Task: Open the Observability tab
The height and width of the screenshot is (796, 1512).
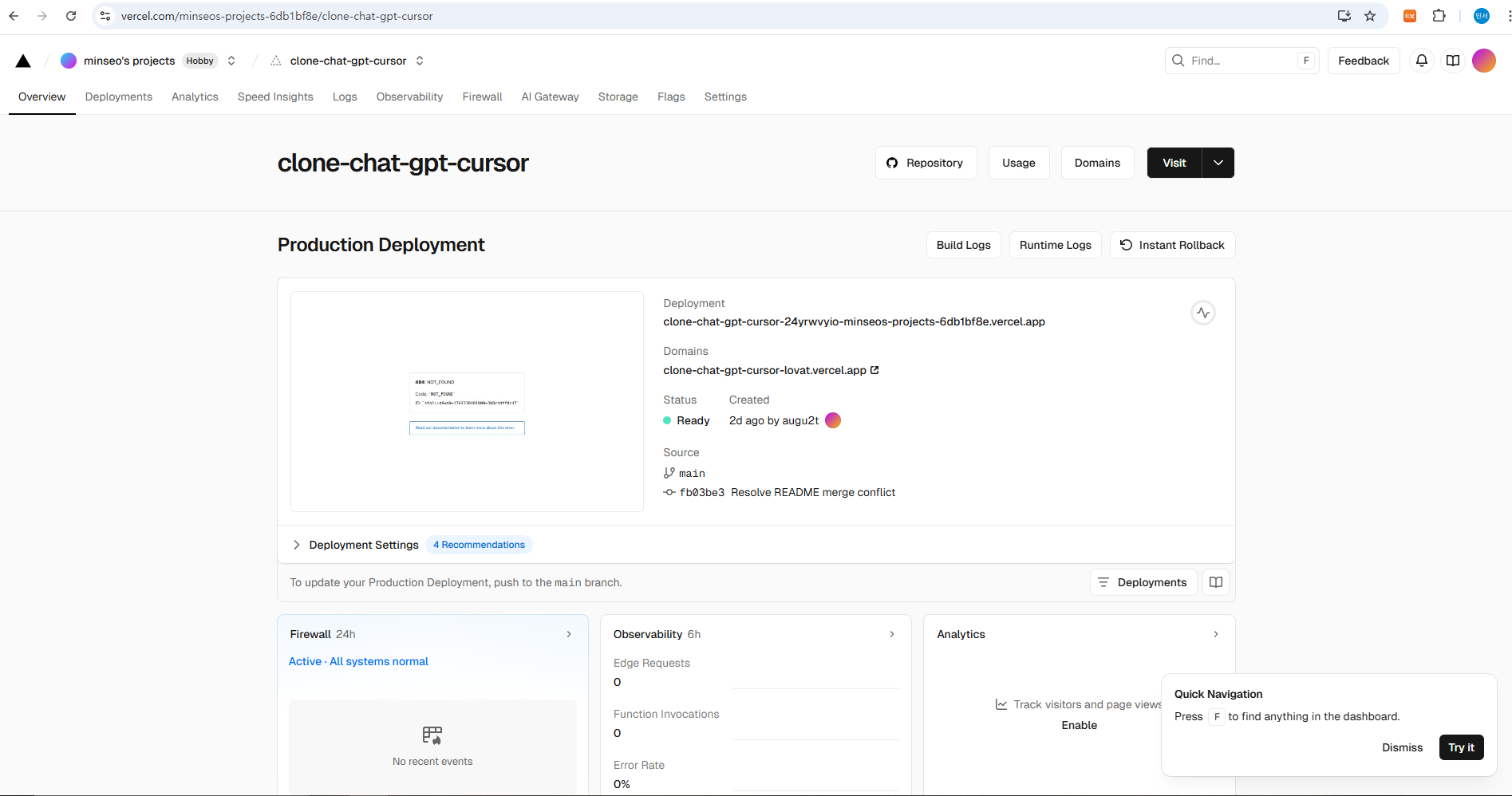Action: click(x=410, y=97)
